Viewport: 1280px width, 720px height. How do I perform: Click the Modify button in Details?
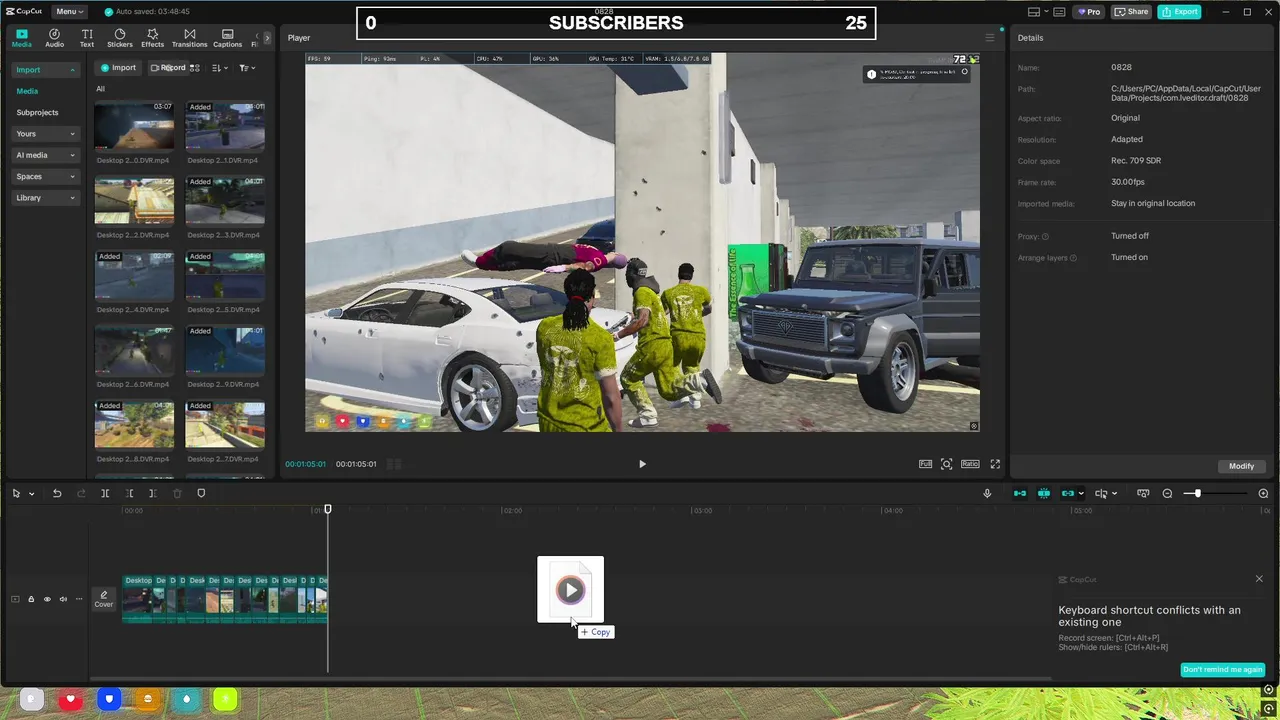pos(1241,466)
